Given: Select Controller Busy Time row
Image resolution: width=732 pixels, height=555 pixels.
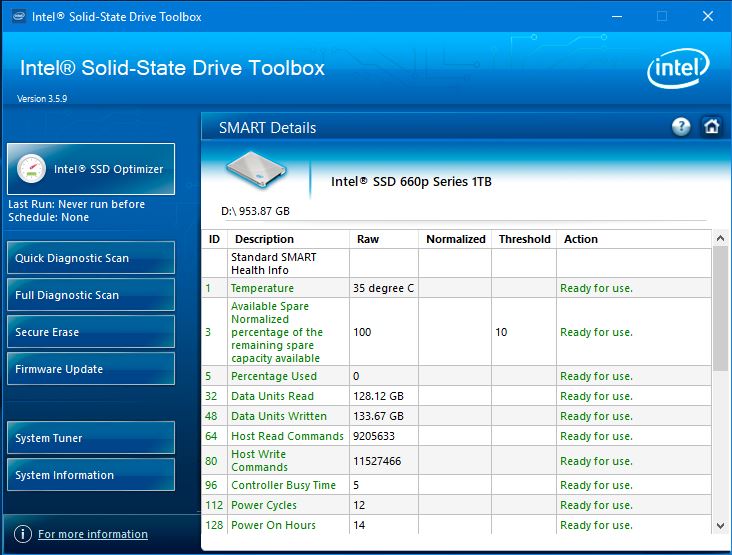Looking at the screenshot, I should click(457, 485).
